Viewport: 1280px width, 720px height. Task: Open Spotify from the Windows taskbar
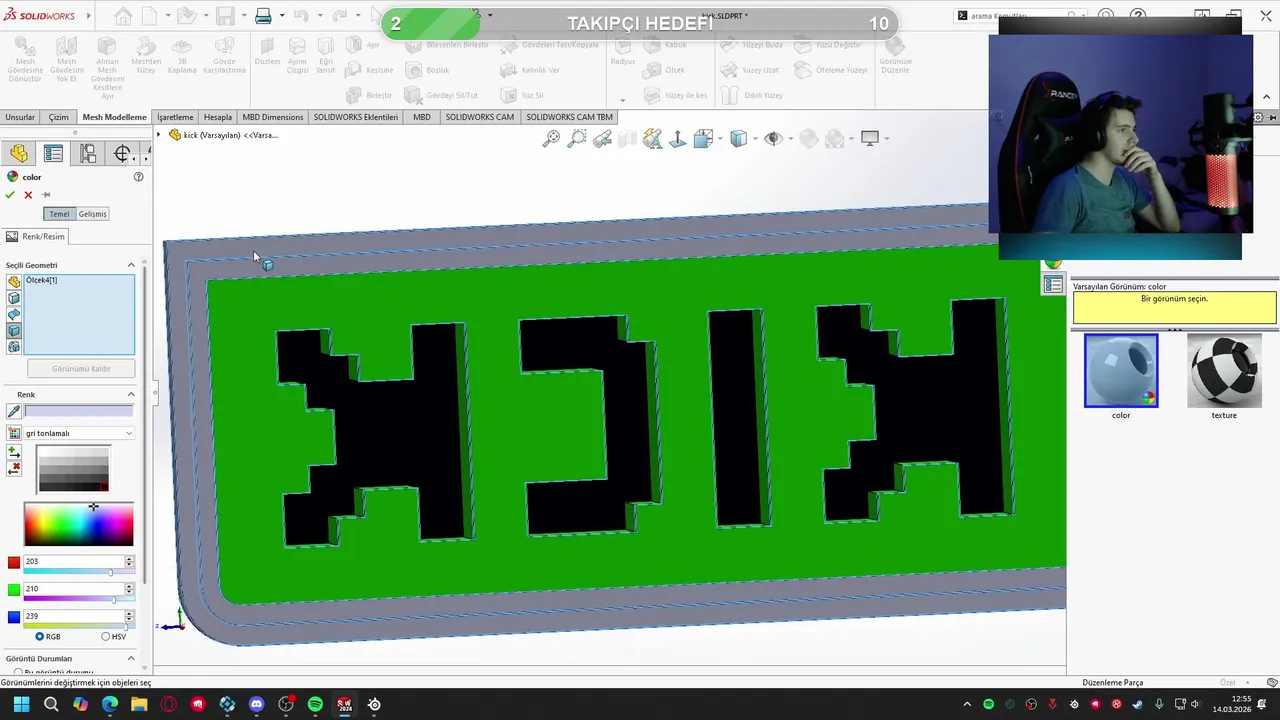point(315,704)
